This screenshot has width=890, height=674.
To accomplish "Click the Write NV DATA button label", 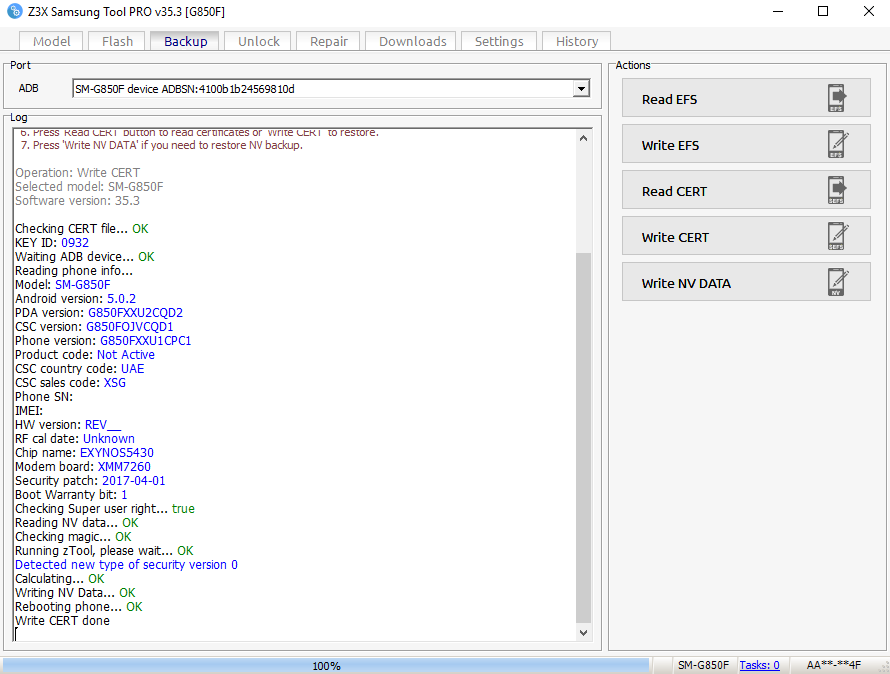I will point(686,283).
